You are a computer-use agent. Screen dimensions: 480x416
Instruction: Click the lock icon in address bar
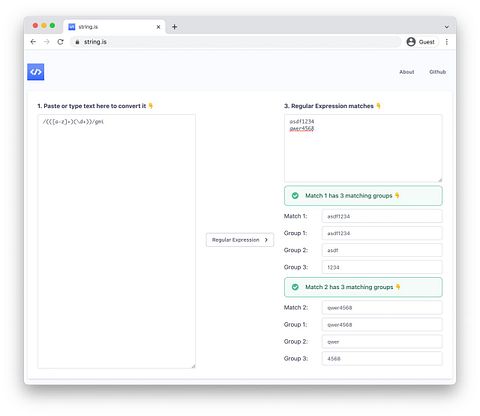pyautogui.click(x=77, y=42)
